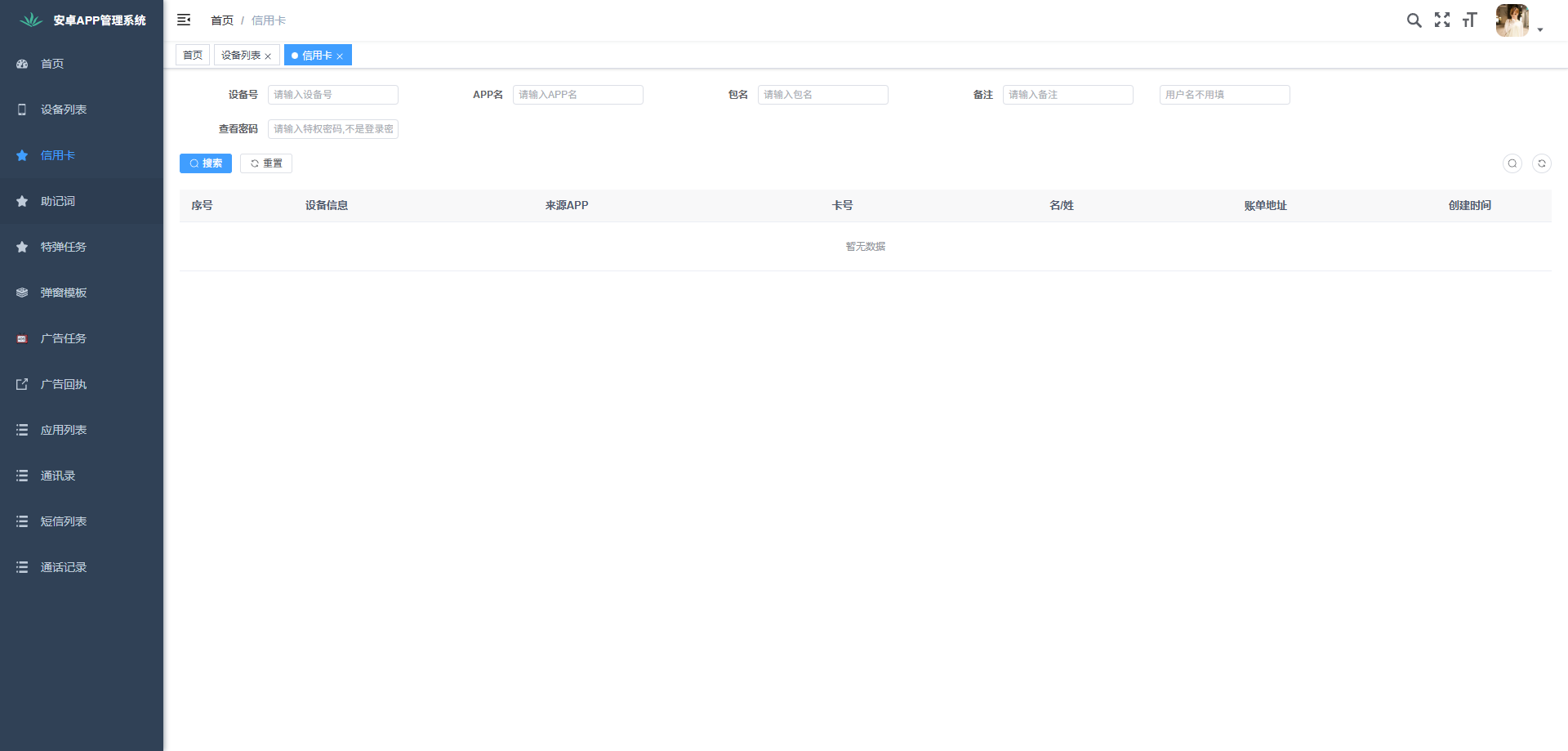Focus the 查看密码 input field
Screen dimensions: 1568x751
(x=333, y=129)
